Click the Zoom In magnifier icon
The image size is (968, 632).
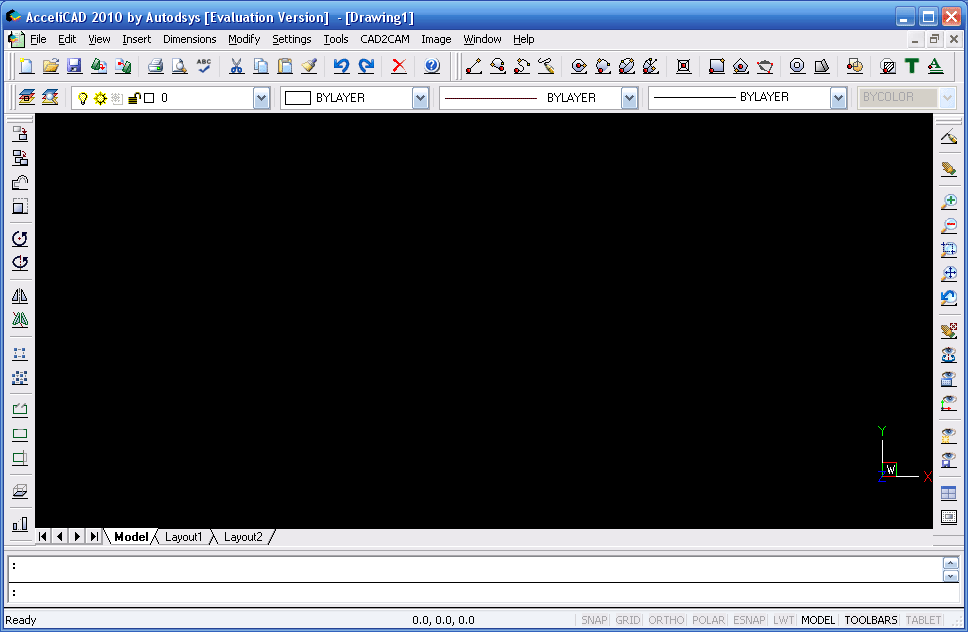pyautogui.click(x=949, y=201)
